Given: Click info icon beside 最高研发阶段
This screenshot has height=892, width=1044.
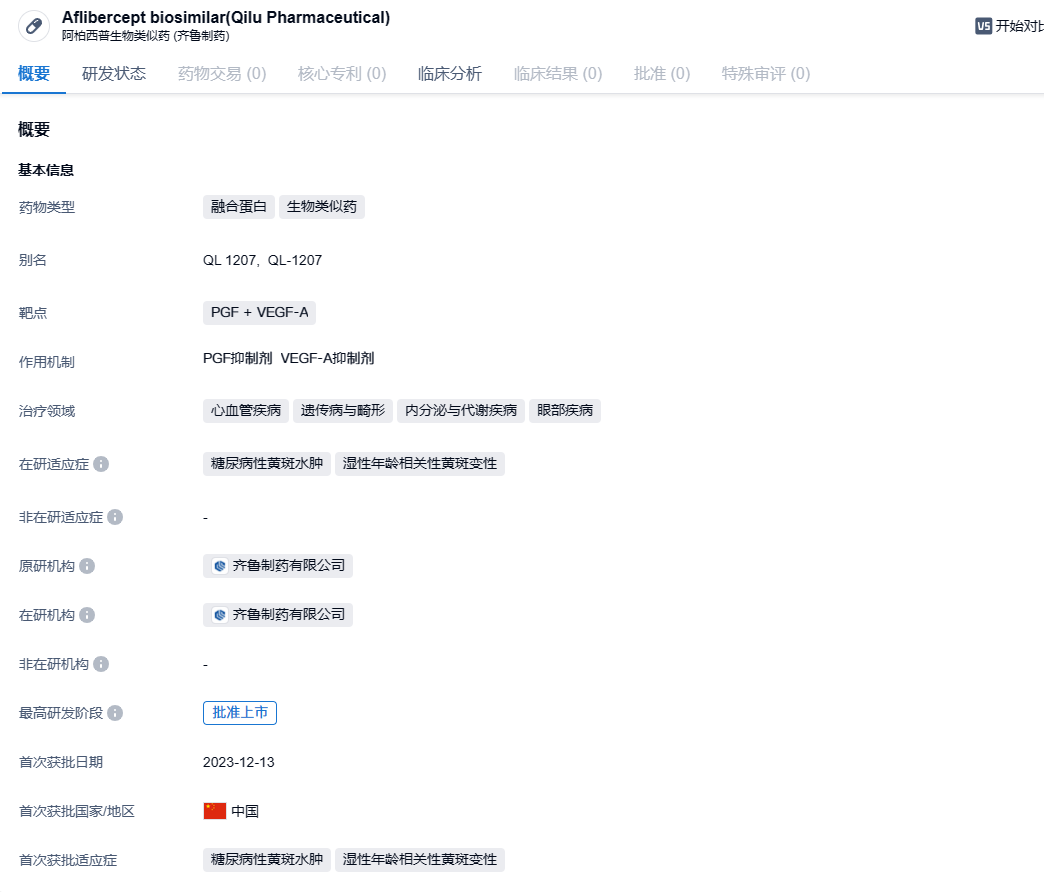Looking at the screenshot, I should (x=115, y=713).
